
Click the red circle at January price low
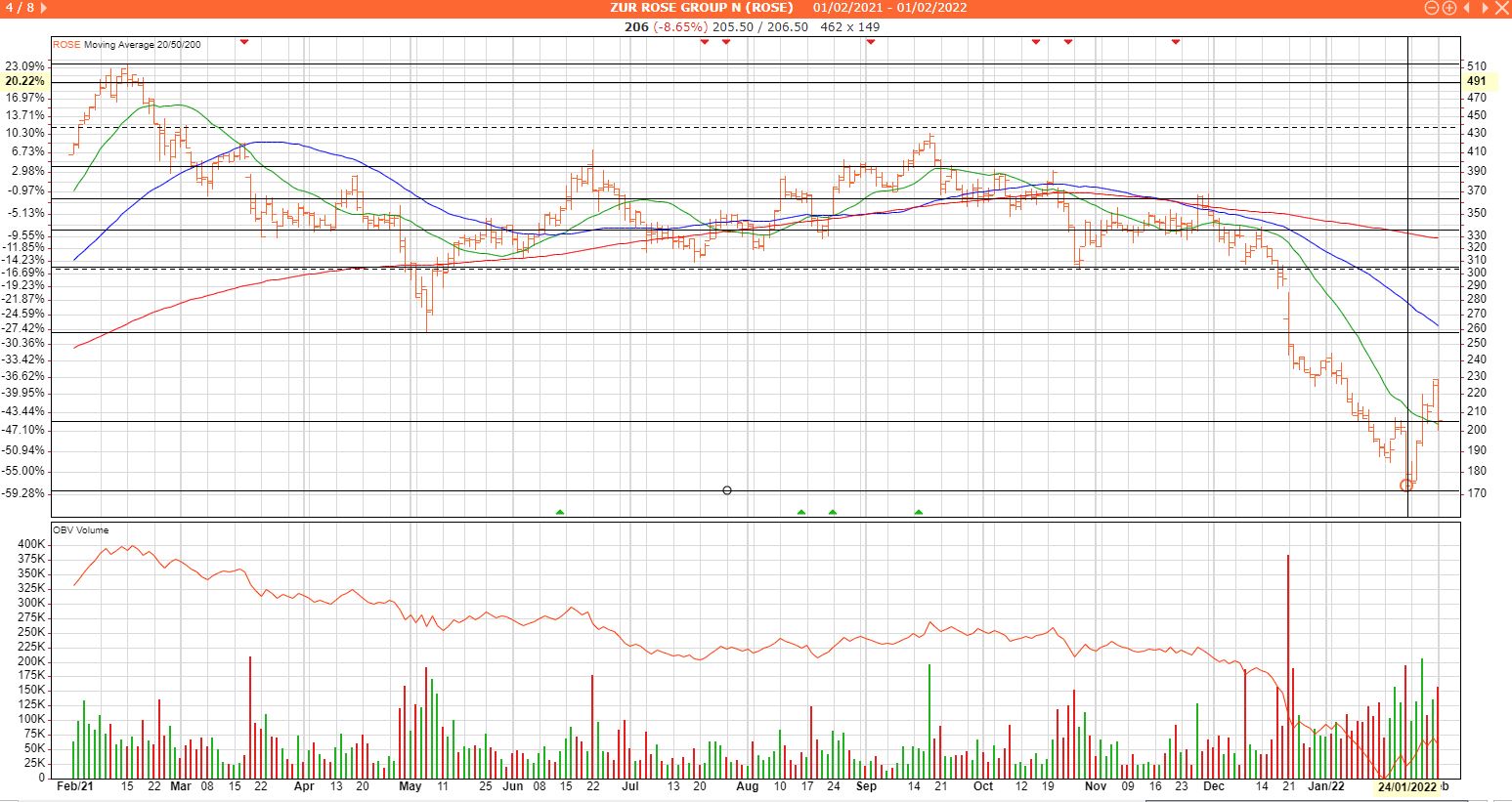coord(1406,485)
